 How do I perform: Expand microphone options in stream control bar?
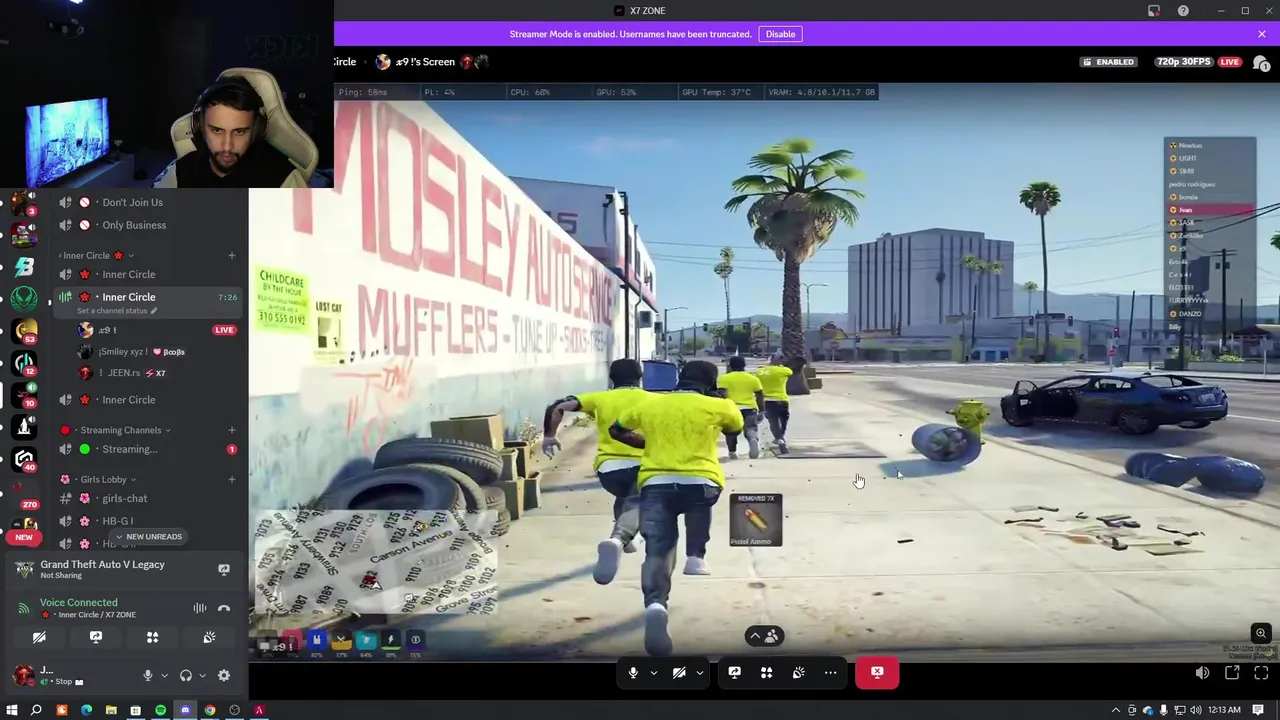[x=654, y=673]
